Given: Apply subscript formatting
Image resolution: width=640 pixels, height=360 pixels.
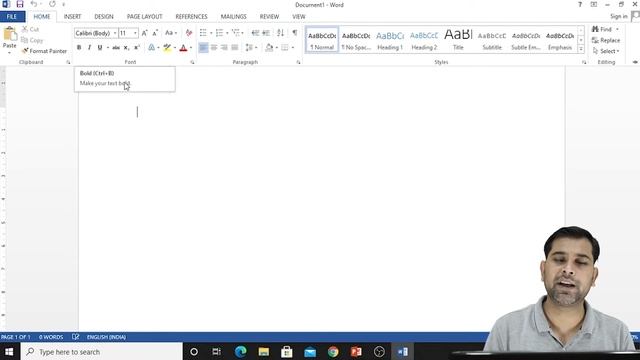Looking at the screenshot, I should click(x=126, y=48).
